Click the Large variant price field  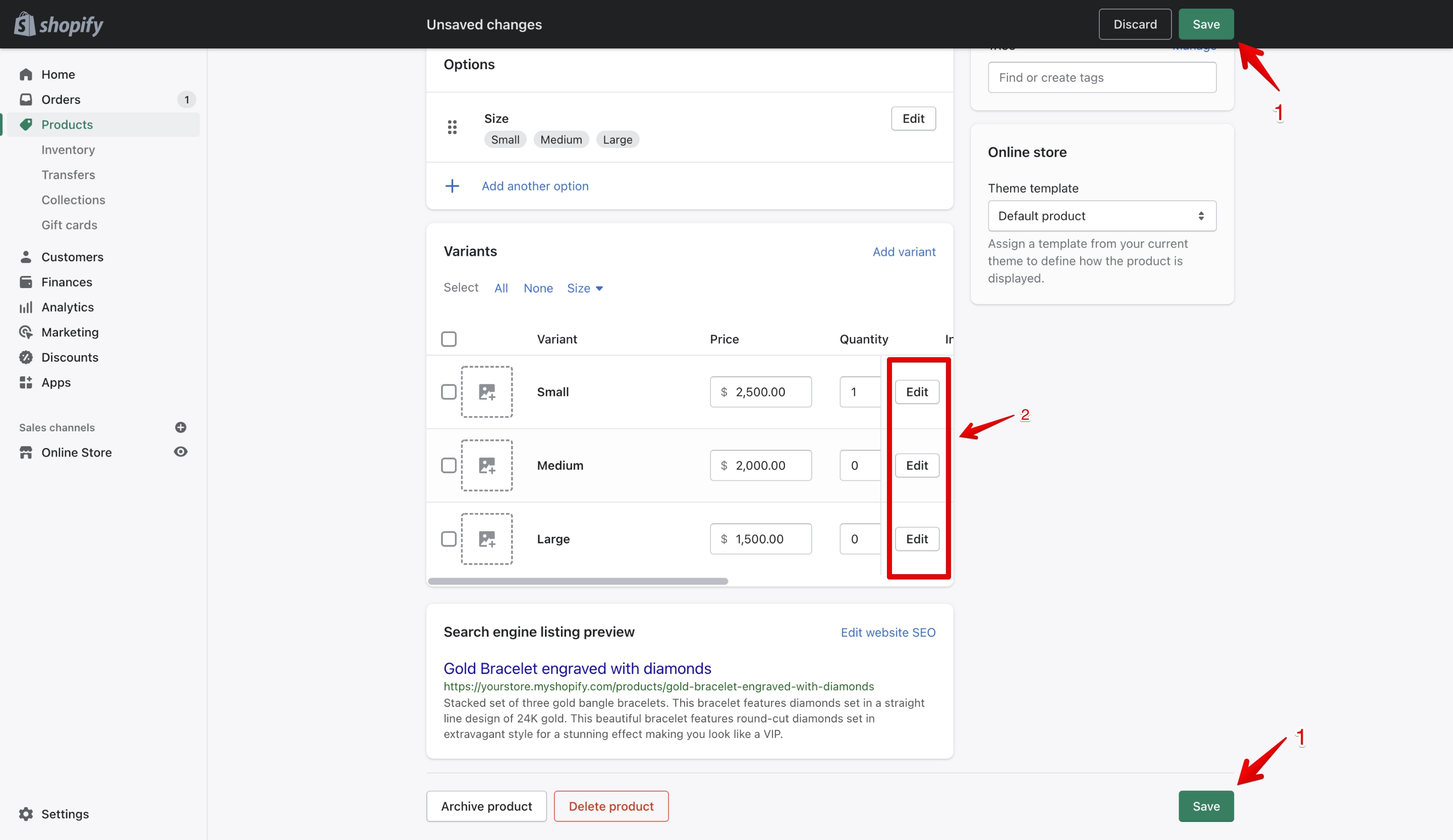click(x=760, y=539)
